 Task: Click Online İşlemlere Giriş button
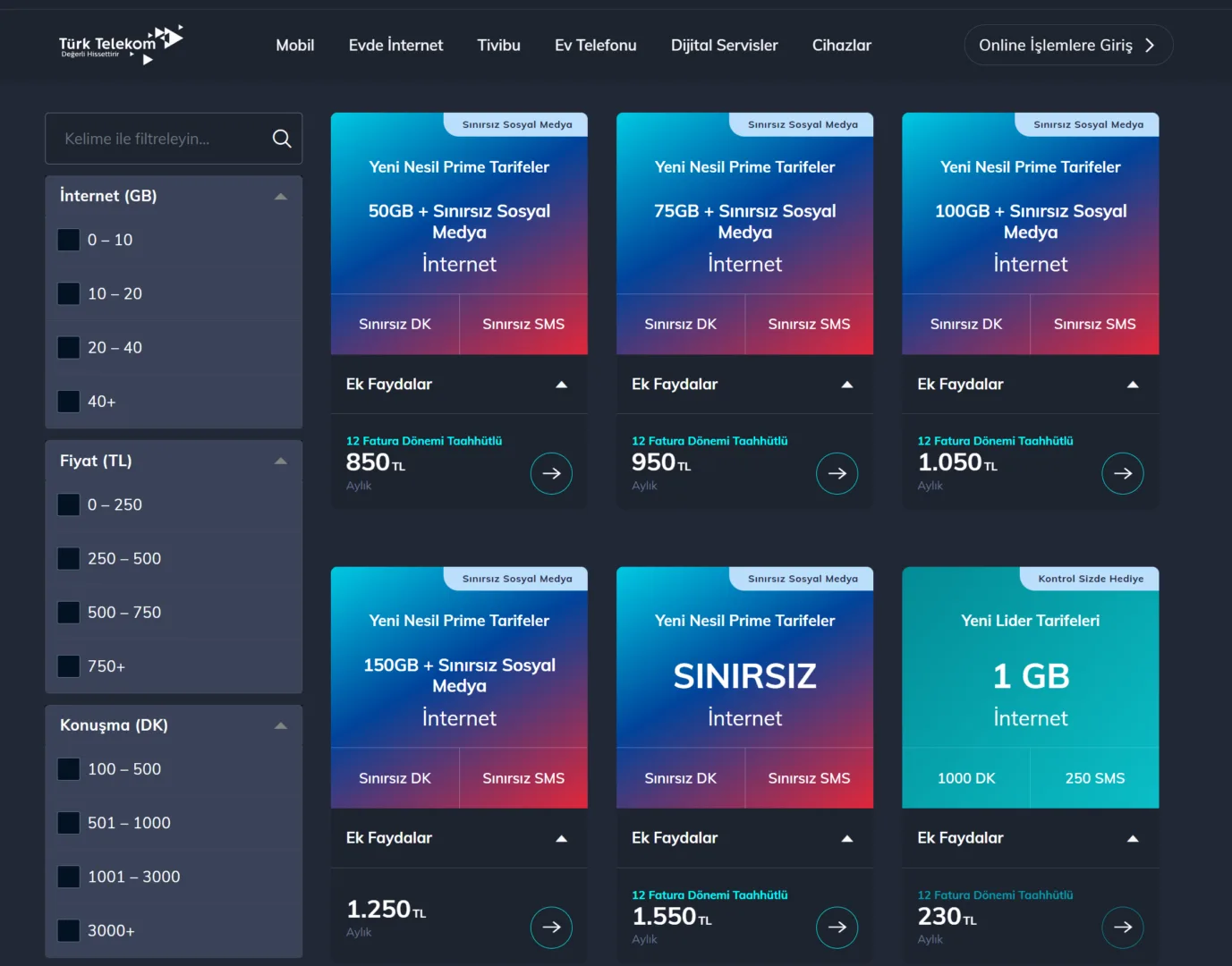[x=1068, y=45]
